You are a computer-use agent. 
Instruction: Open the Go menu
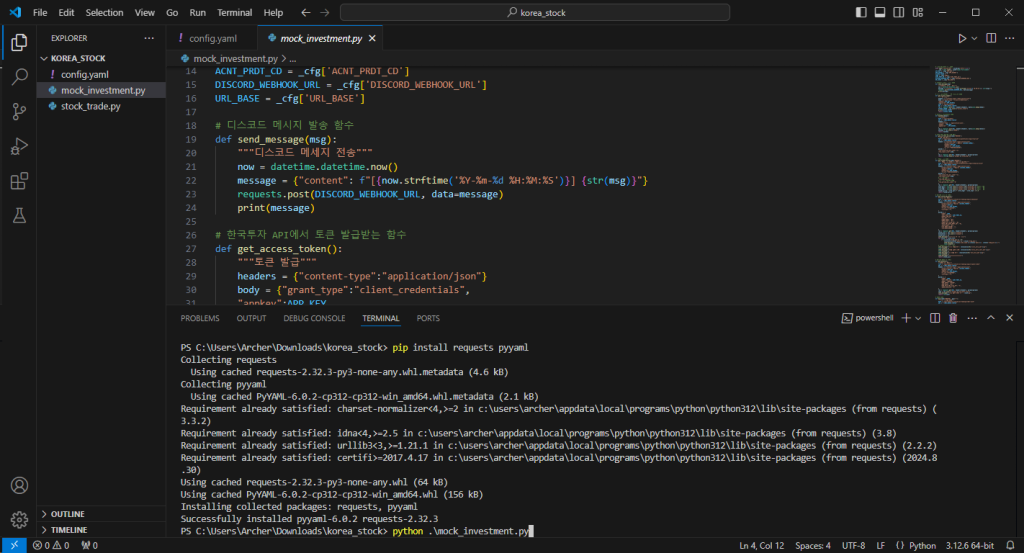click(172, 12)
